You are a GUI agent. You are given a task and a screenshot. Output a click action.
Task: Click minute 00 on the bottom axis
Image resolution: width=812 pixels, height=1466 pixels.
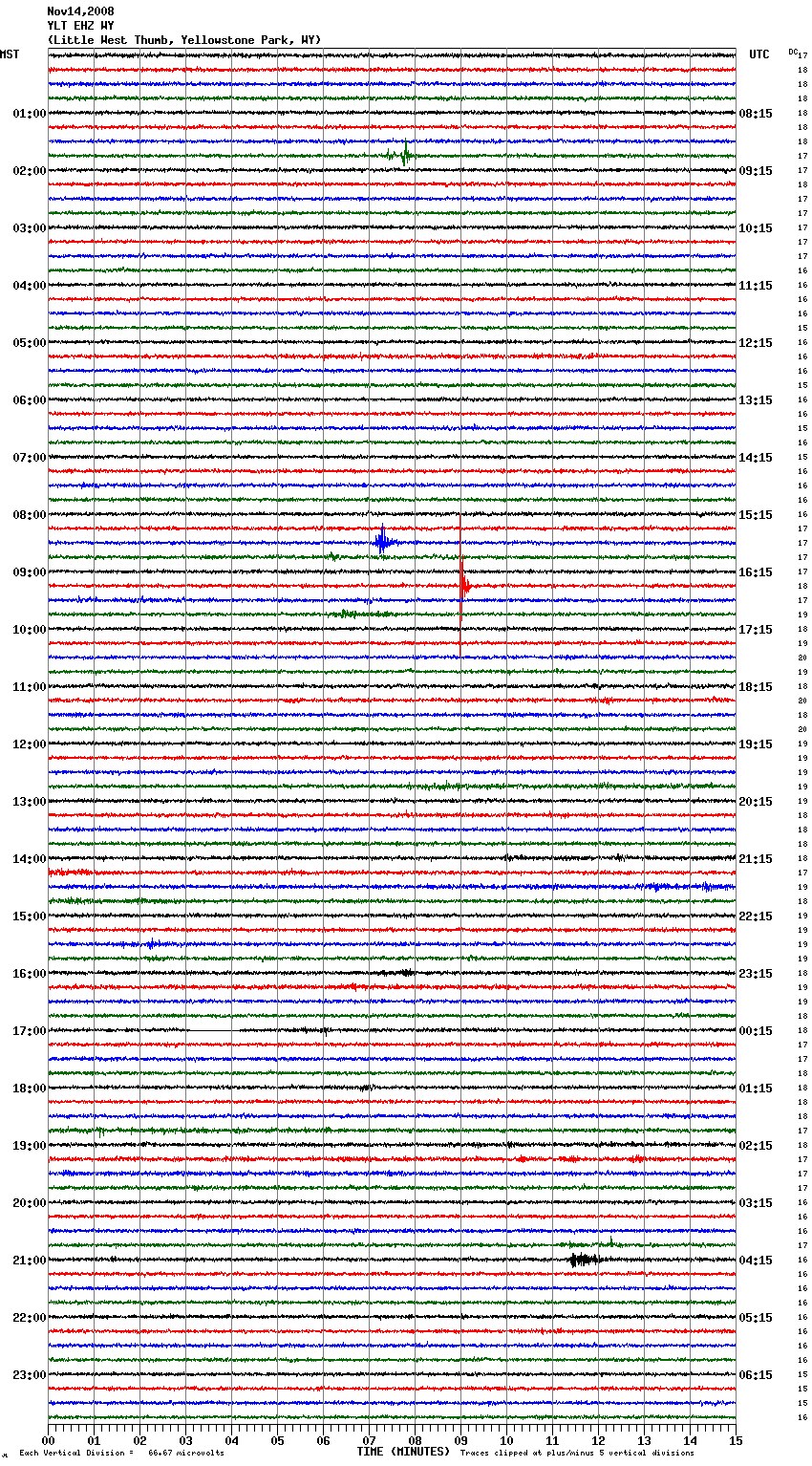(48, 1440)
